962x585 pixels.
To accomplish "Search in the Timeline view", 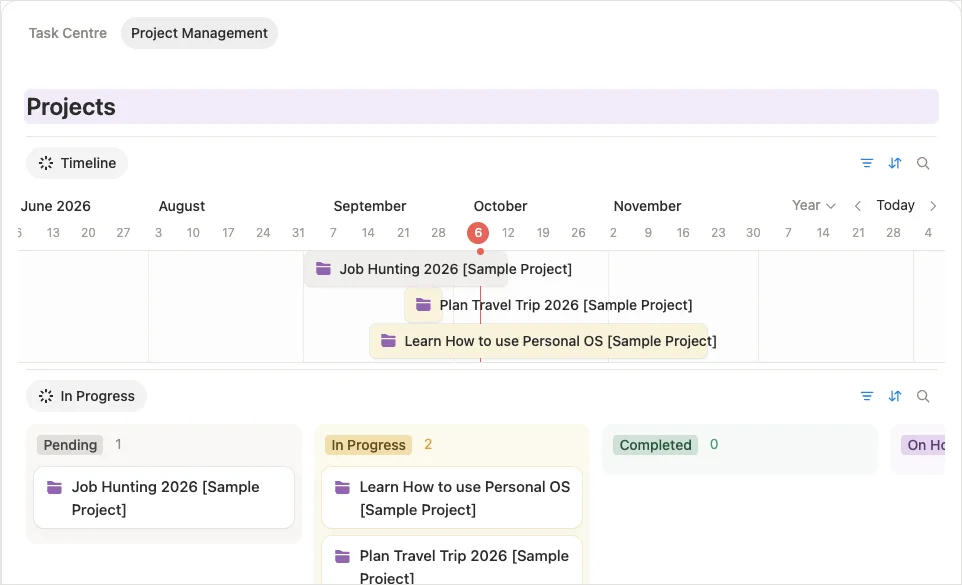I will tap(923, 163).
